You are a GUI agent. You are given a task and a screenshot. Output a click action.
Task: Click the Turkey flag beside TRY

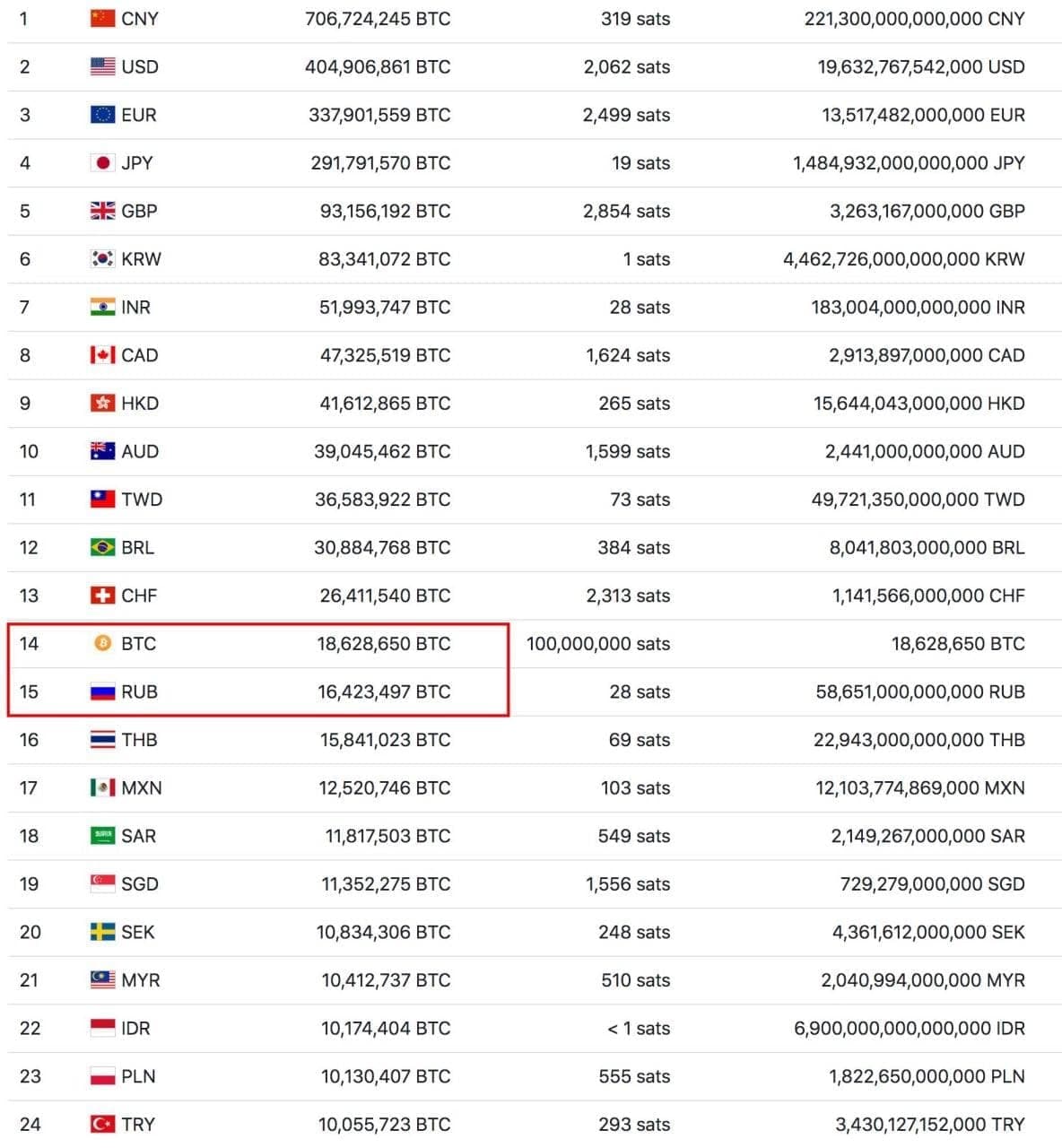[102, 1125]
